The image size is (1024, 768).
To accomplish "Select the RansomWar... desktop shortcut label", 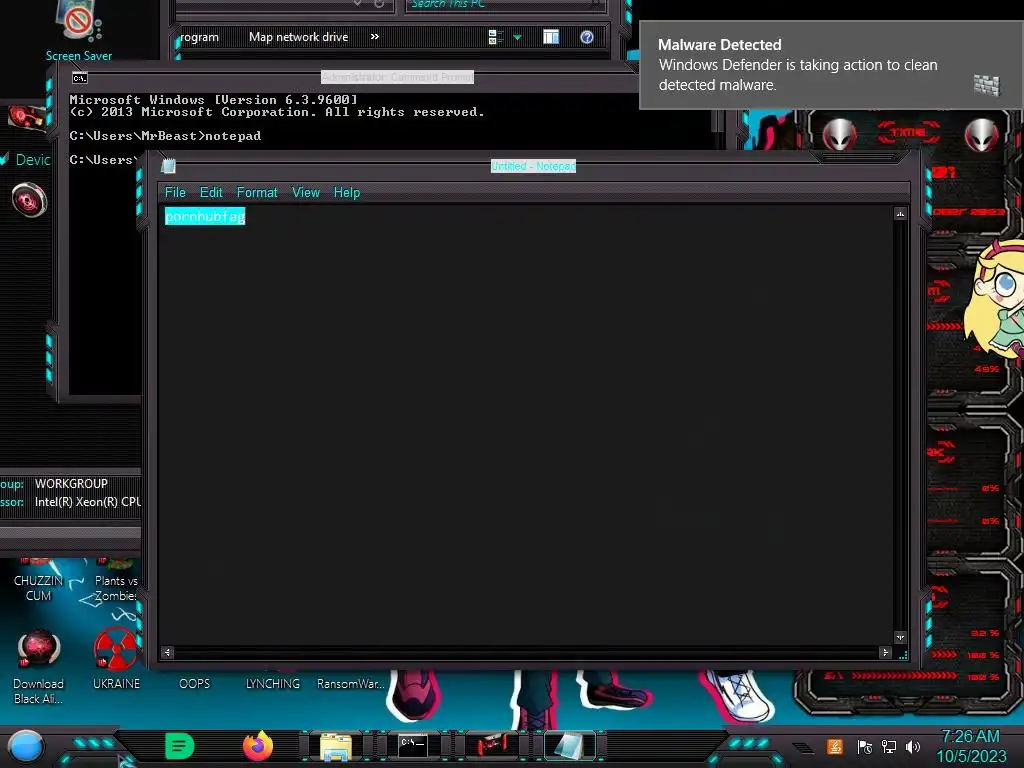I will [x=351, y=684].
